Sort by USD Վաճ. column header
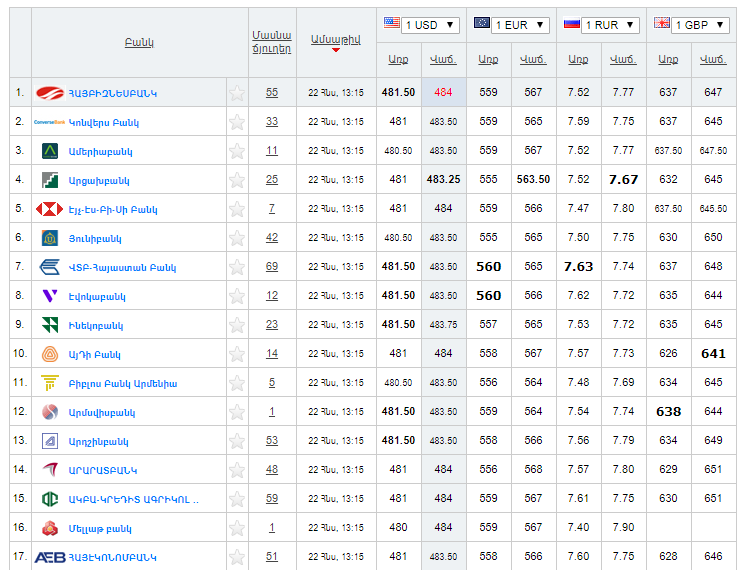The width and height of the screenshot is (745, 570). click(443, 59)
